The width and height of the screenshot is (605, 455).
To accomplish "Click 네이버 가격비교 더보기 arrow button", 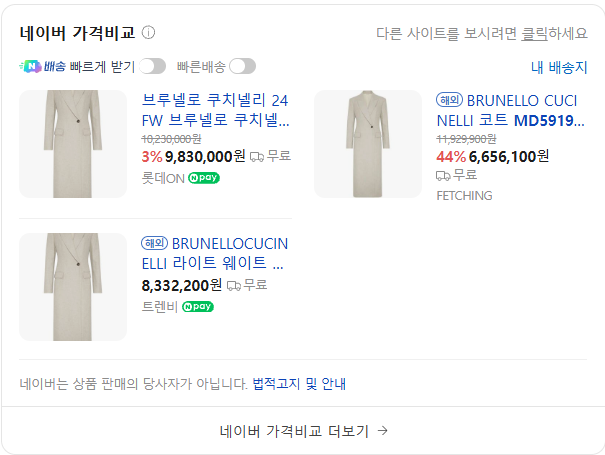I will coord(303,431).
